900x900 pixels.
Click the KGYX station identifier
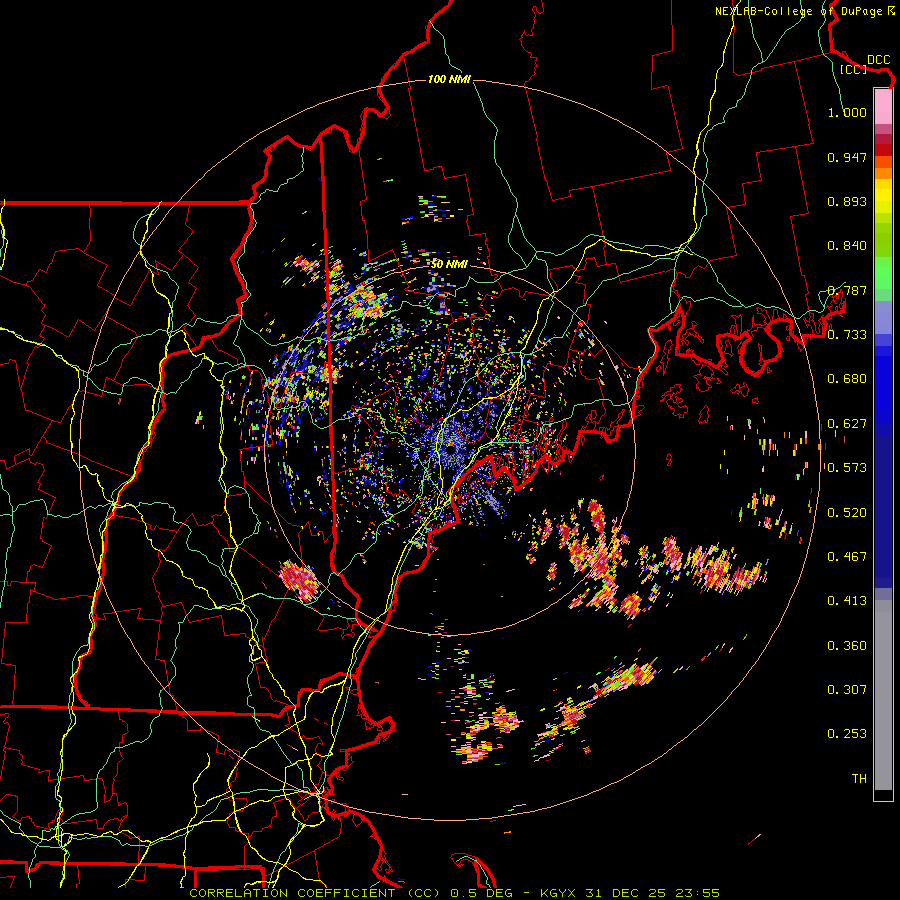[x=559, y=893]
